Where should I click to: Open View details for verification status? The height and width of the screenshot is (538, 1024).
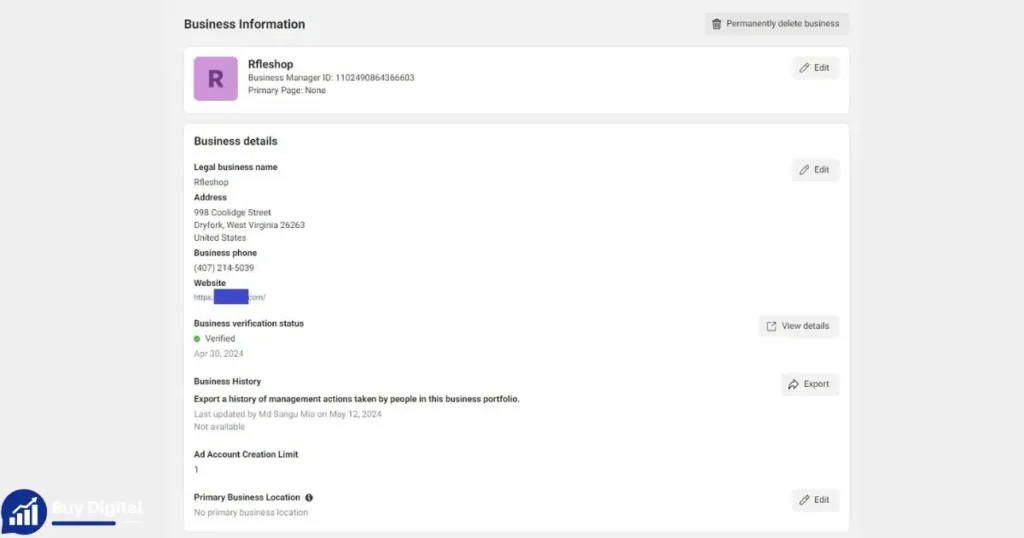tap(798, 326)
